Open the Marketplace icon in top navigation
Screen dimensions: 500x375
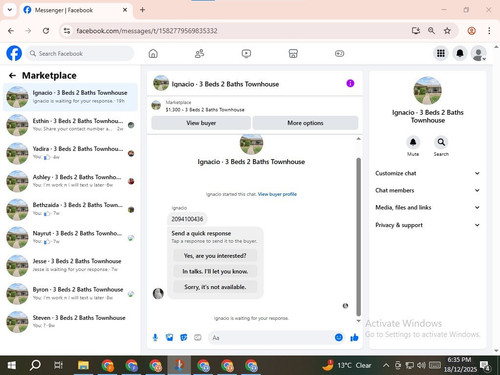tap(293, 53)
